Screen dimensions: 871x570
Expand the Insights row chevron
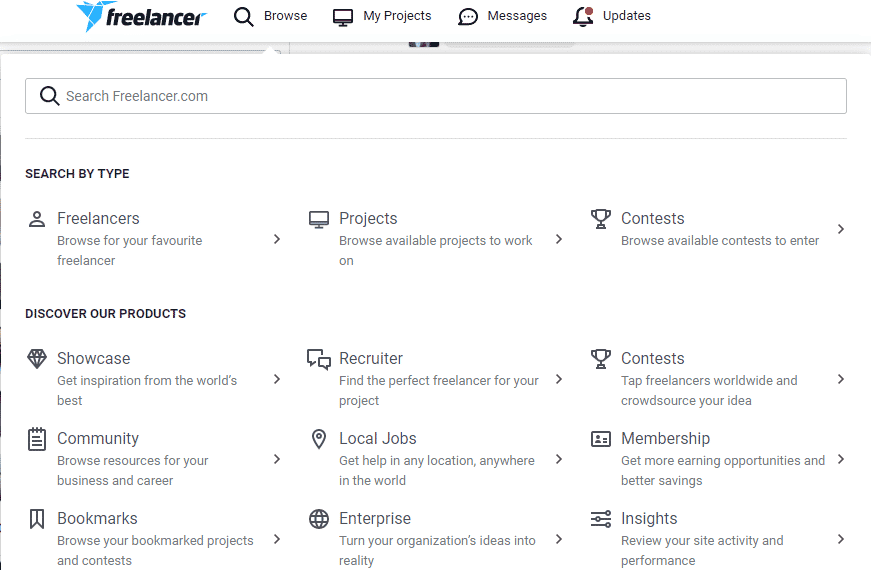pos(840,539)
